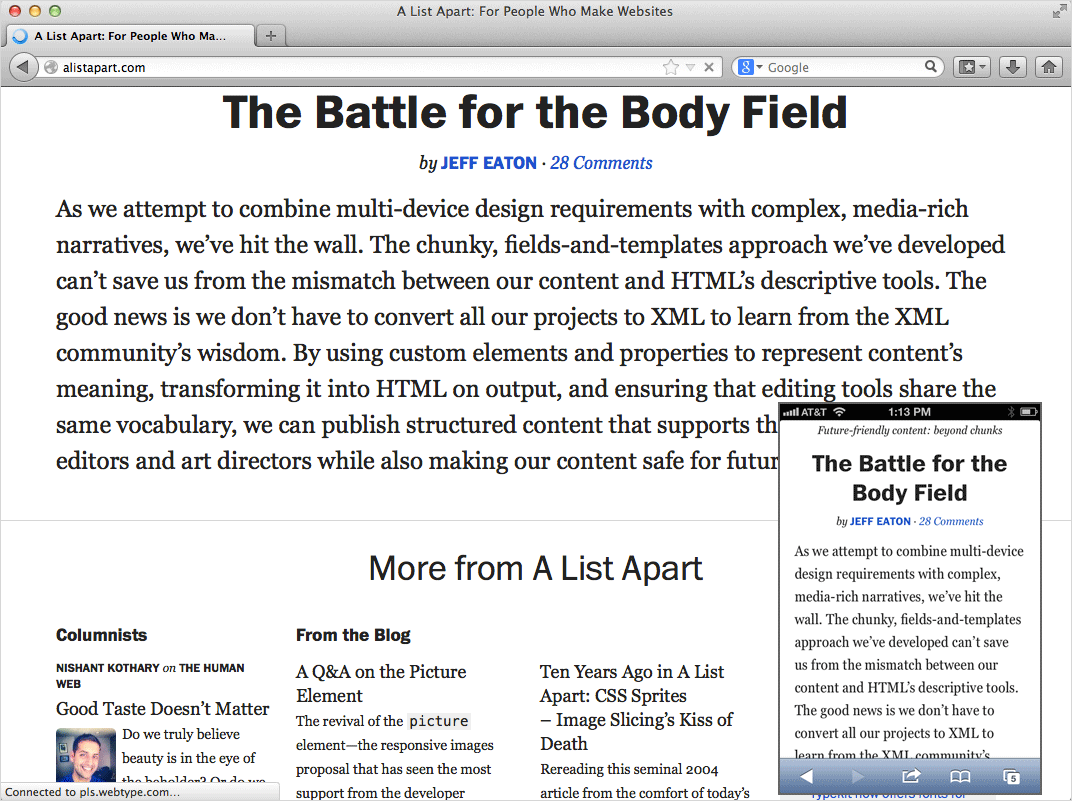Open A Q&A on the Picture Element

(x=381, y=683)
